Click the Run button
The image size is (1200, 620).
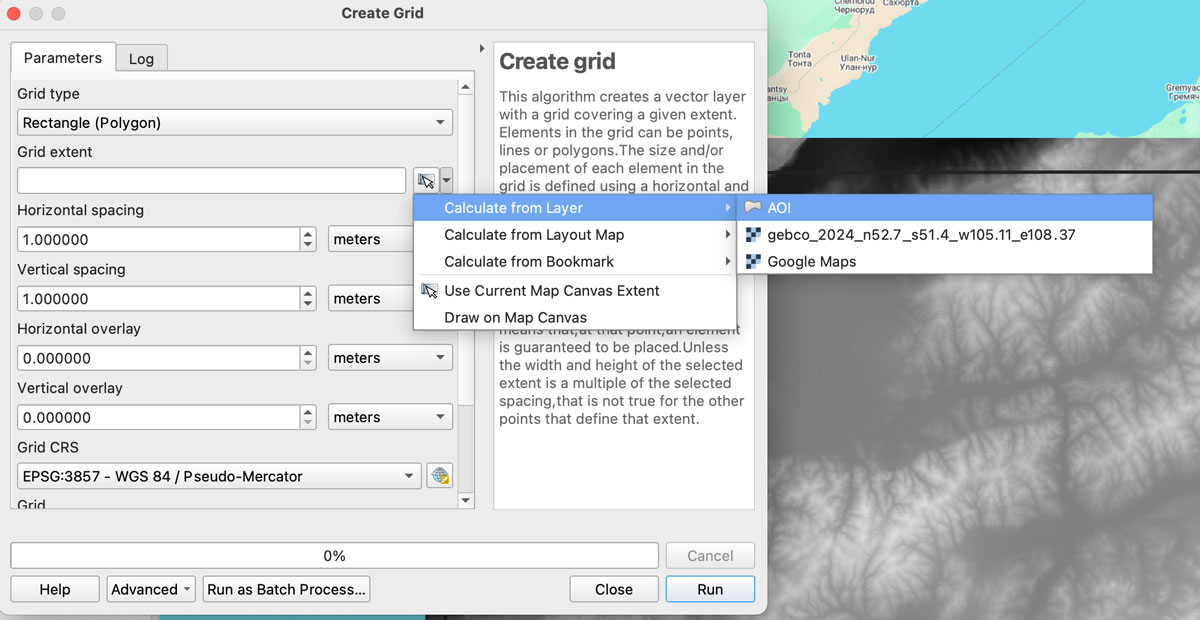710,589
